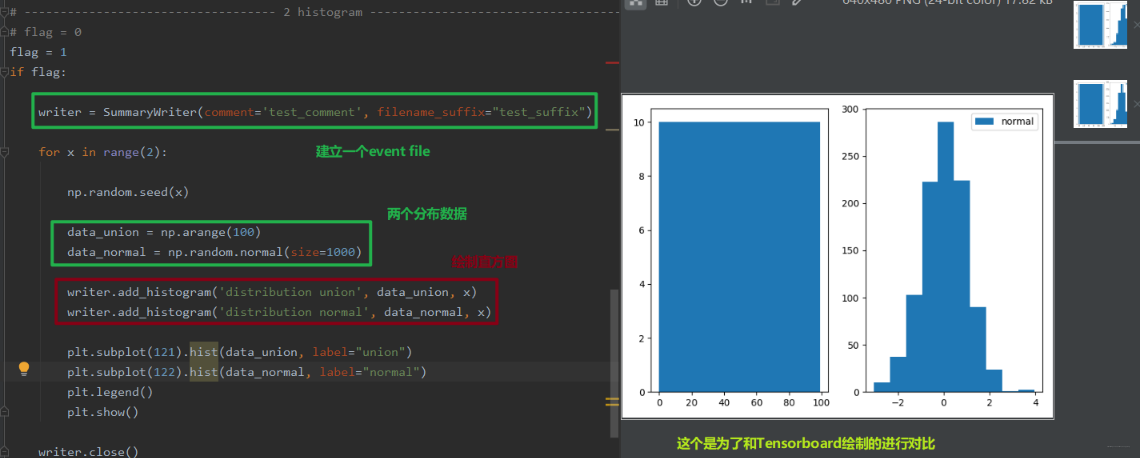Close the lower plot thumbnail with its X
1140x458 pixels.
(1136, 104)
